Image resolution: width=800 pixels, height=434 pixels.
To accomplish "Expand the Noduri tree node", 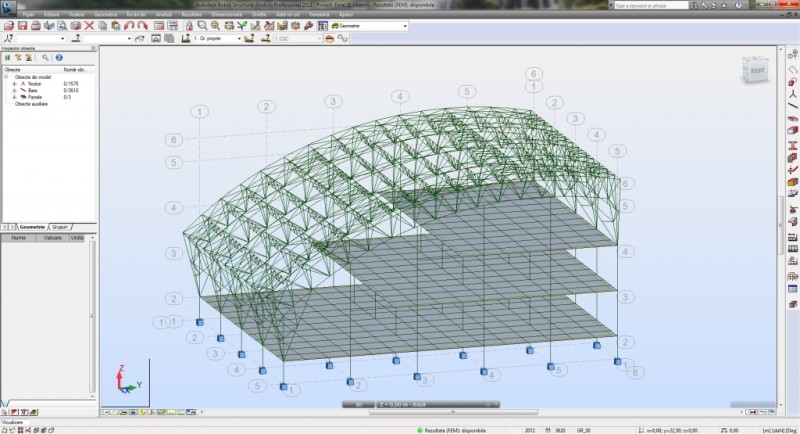I will (x=14, y=83).
